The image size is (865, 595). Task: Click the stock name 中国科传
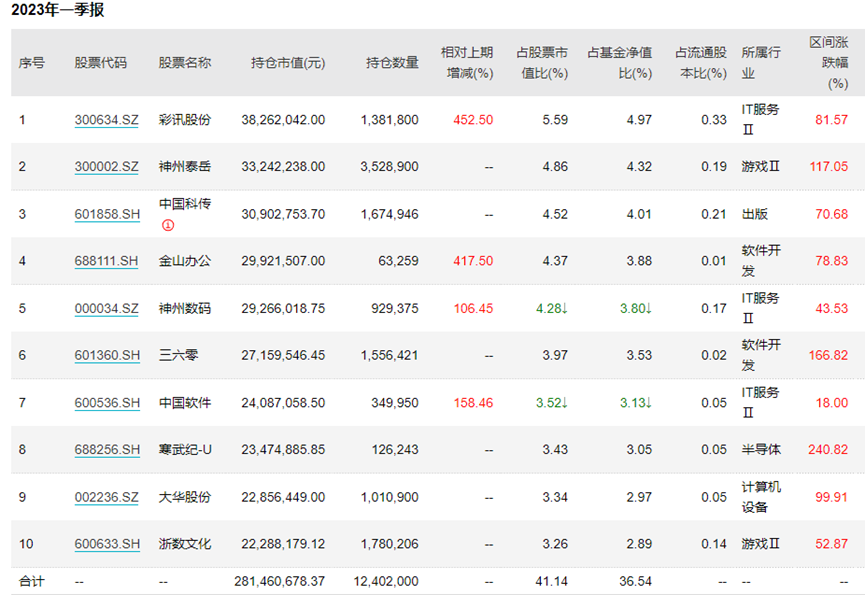tap(185, 204)
